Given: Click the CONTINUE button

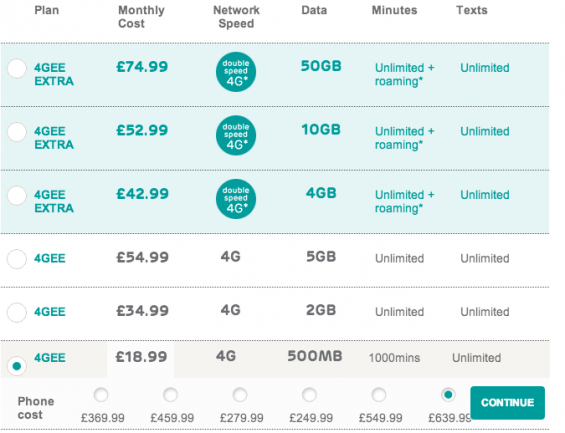Looking at the screenshot, I should [507, 403].
